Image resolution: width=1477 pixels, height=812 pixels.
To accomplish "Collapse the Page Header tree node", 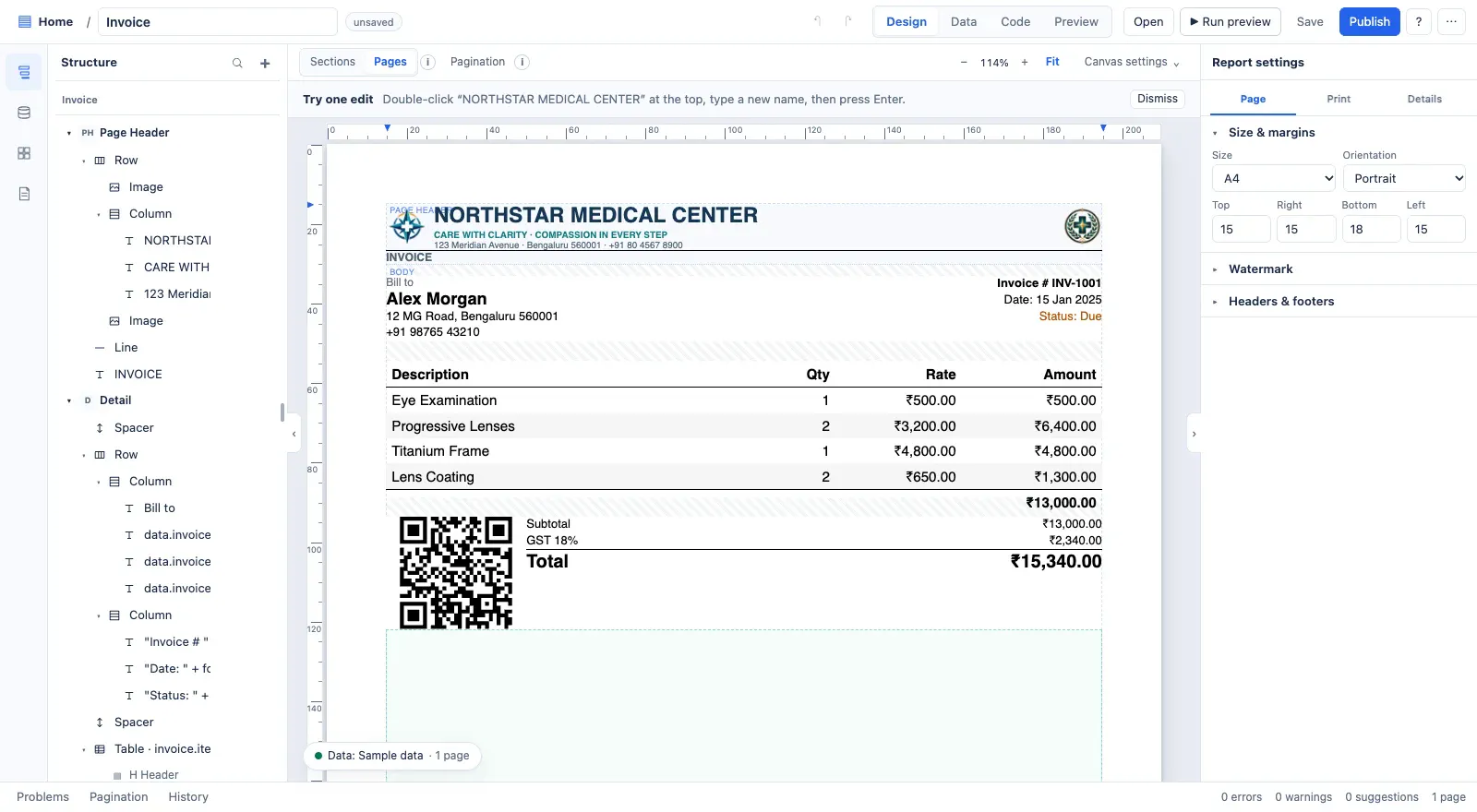I will coord(69,133).
